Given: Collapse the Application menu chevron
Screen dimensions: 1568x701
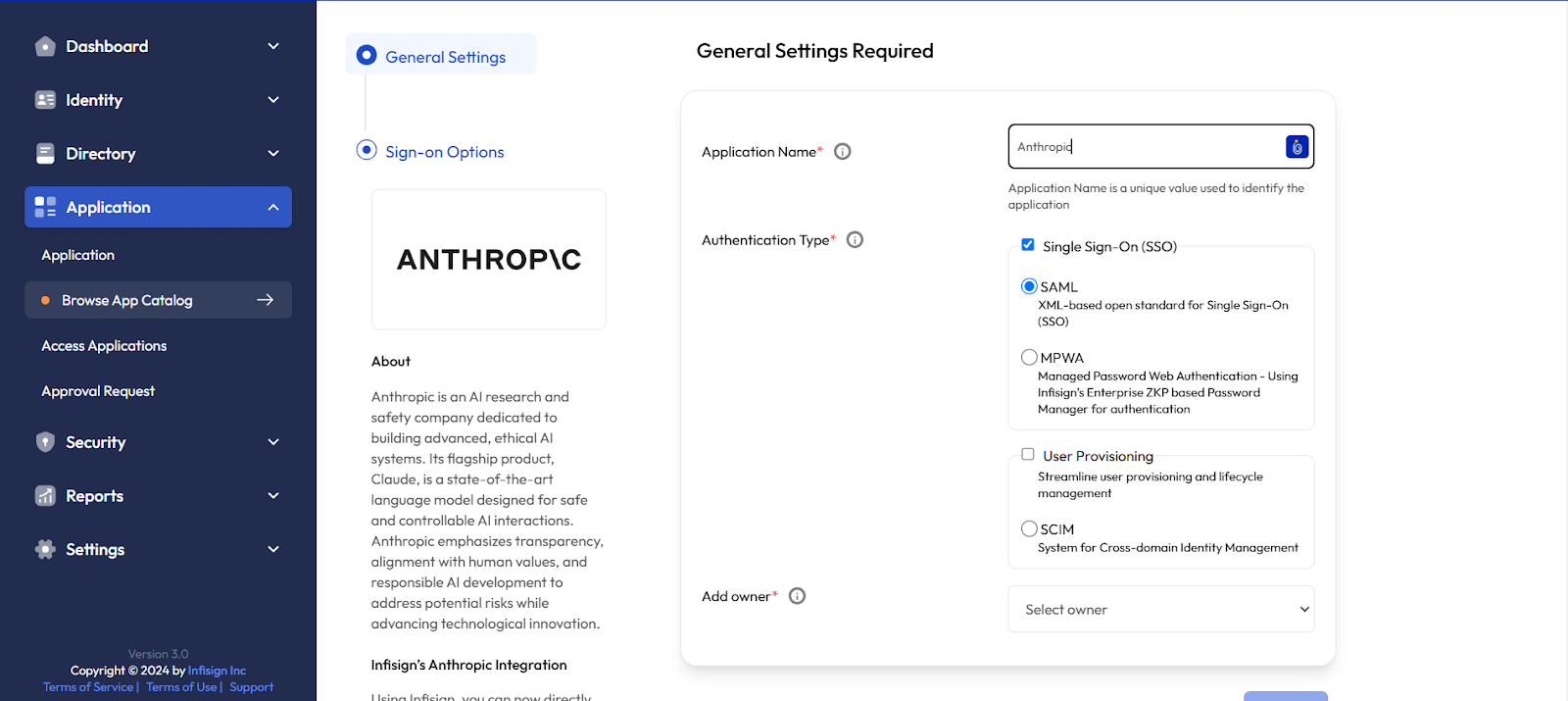Looking at the screenshot, I should coord(273,207).
